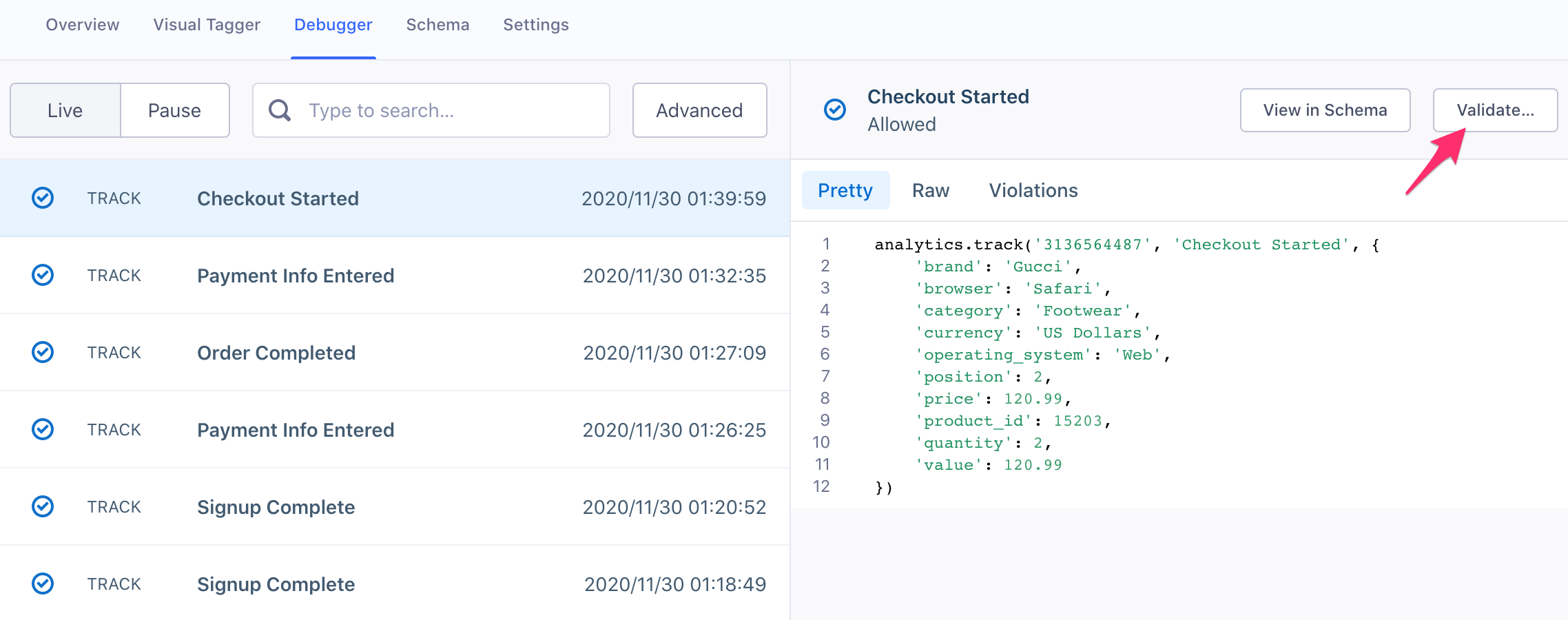Click status icon for 01:26:25 Payment Info Entered
Image resolution: width=1568 pixels, height=620 pixels.
[43, 430]
